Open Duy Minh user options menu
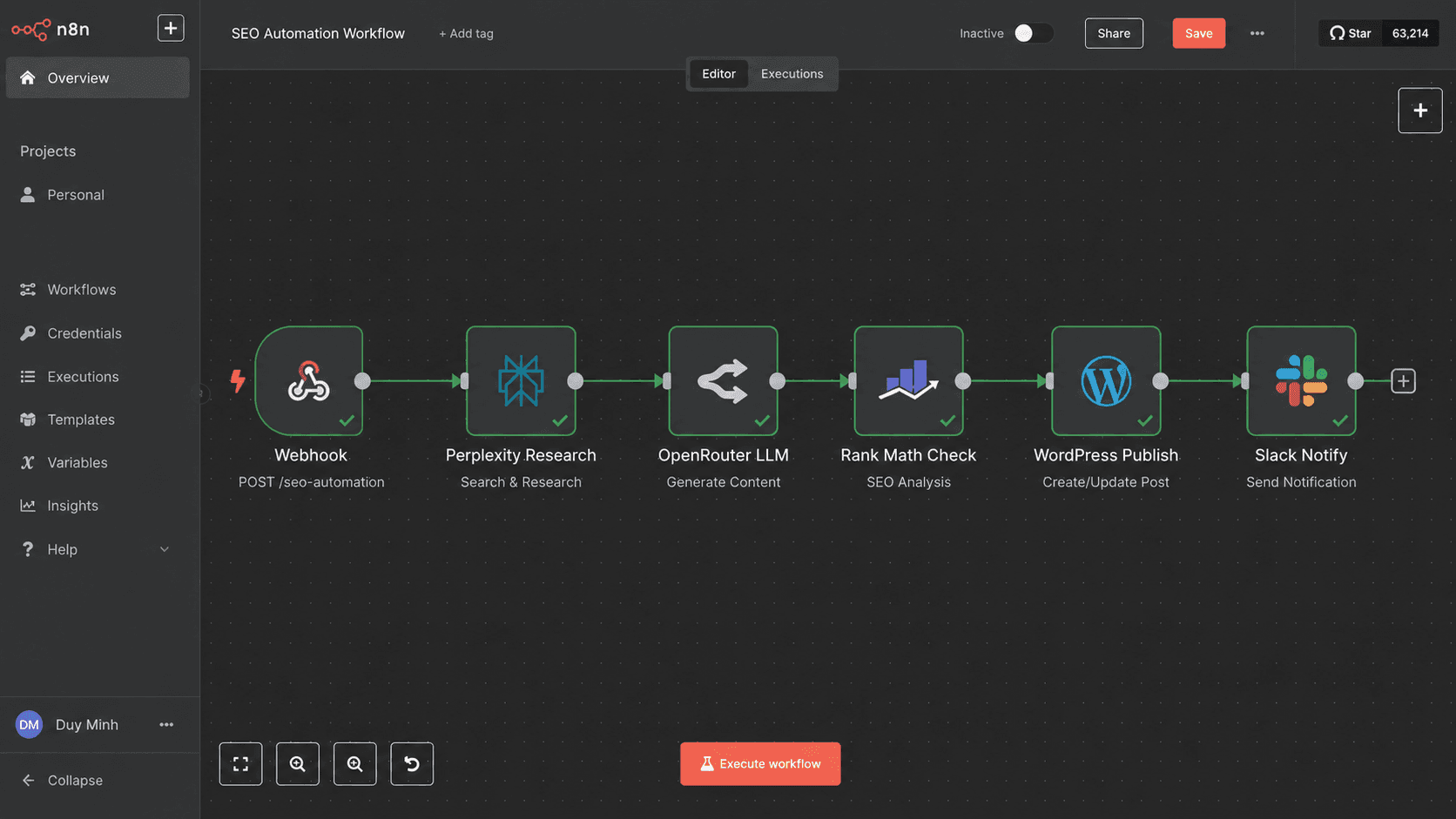Image resolution: width=1456 pixels, height=819 pixels. (x=166, y=725)
